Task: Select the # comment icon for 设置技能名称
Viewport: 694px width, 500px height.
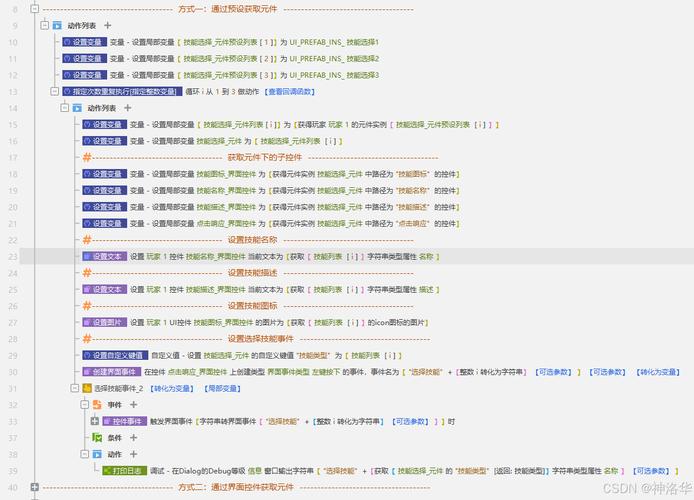Action: (x=87, y=240)
